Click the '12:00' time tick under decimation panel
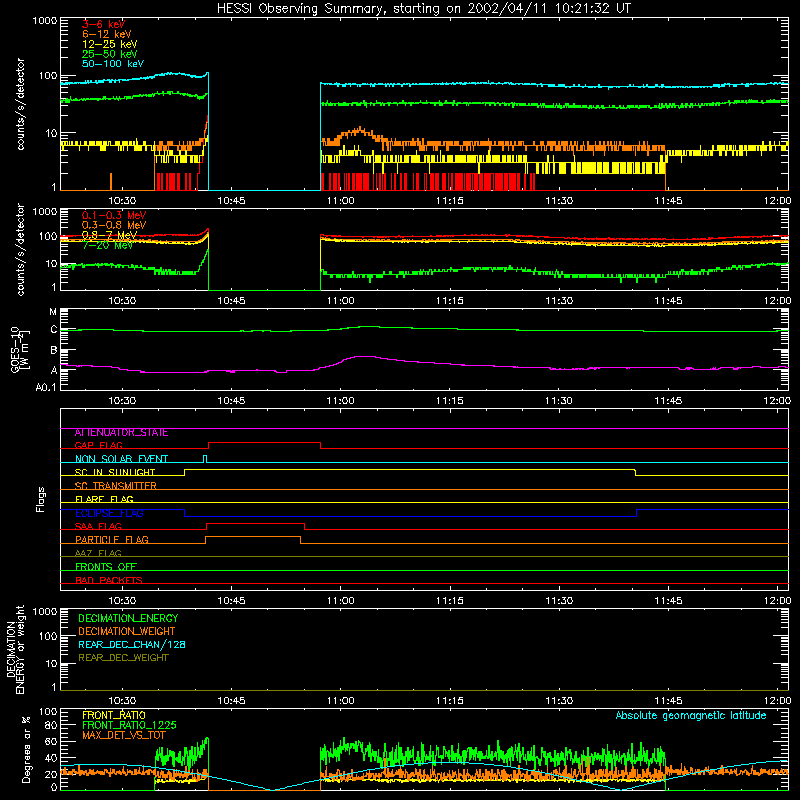Screen dimensions: 800x800 pos(777,701)
